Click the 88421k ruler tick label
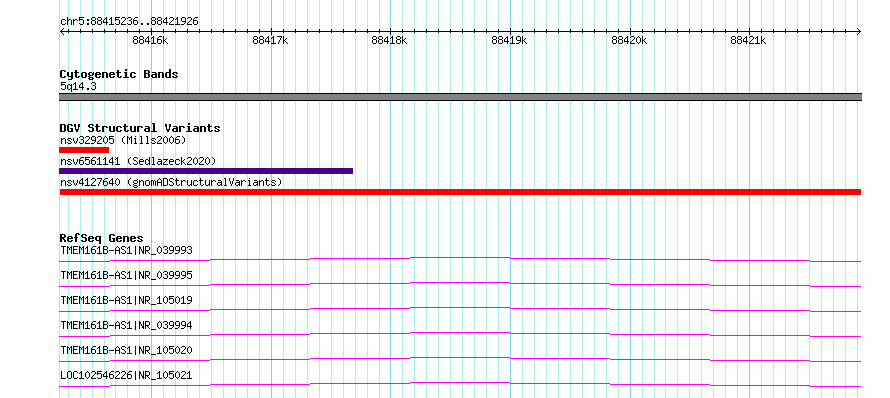The image size is (890, 398). pos(748,40)
